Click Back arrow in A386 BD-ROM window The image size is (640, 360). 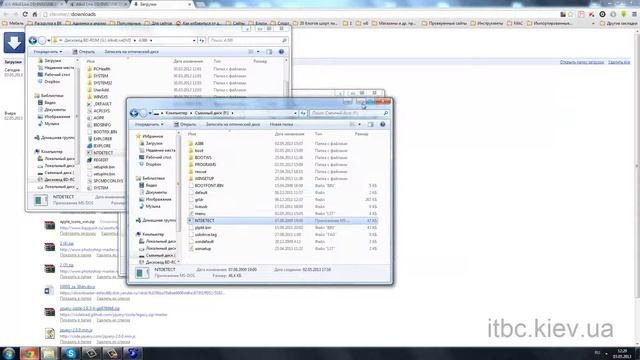[33, 40]
